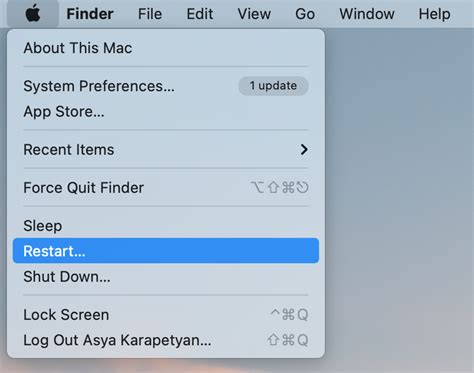Open the View menu in menu bar
Image resolution: width=474 pixels, height=373 pixels.
tap(254, 14)
